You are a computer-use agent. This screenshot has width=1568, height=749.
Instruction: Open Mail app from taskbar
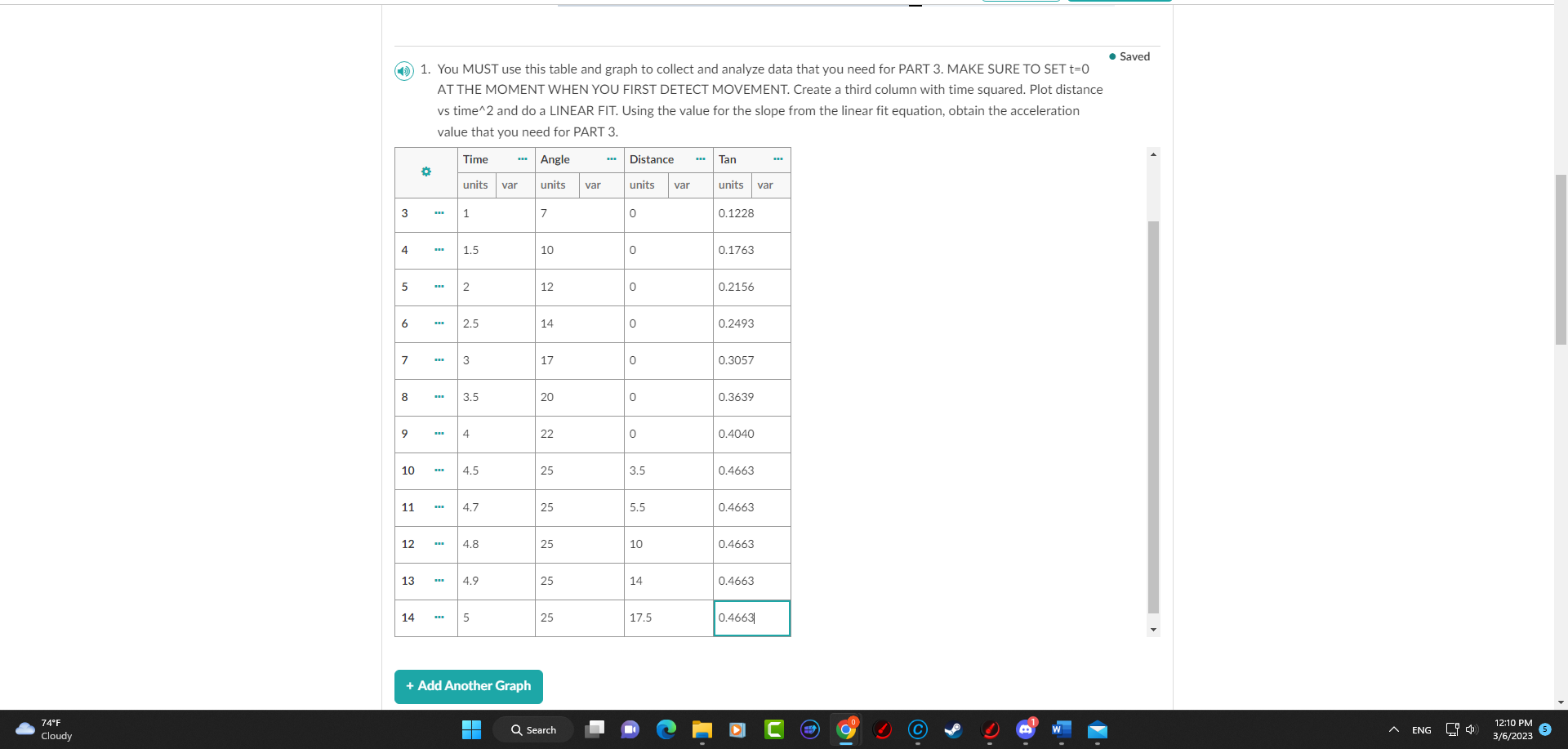point(1098,729)
